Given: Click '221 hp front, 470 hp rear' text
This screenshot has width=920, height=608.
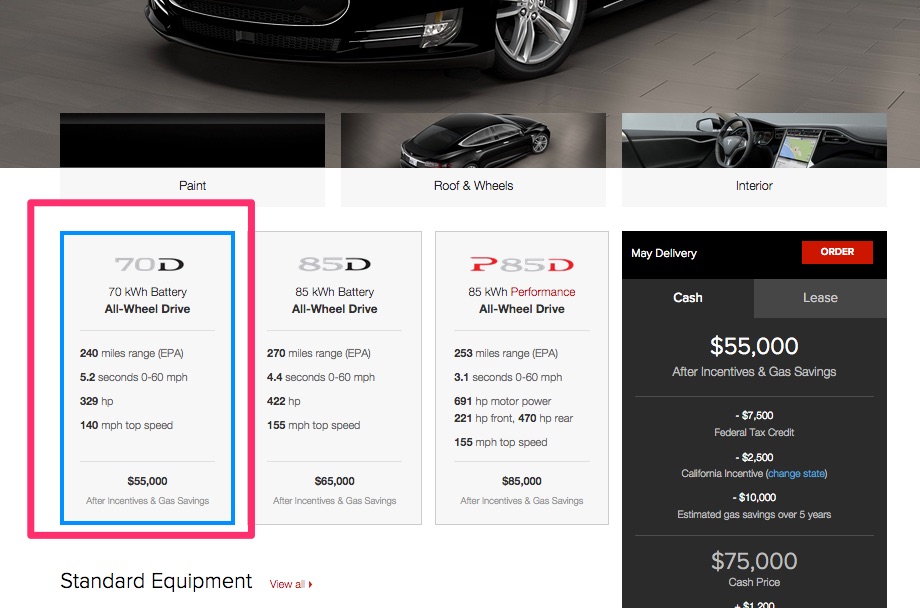Looking at the screenshot, I should pyautogui.click(x=513, y=418).
